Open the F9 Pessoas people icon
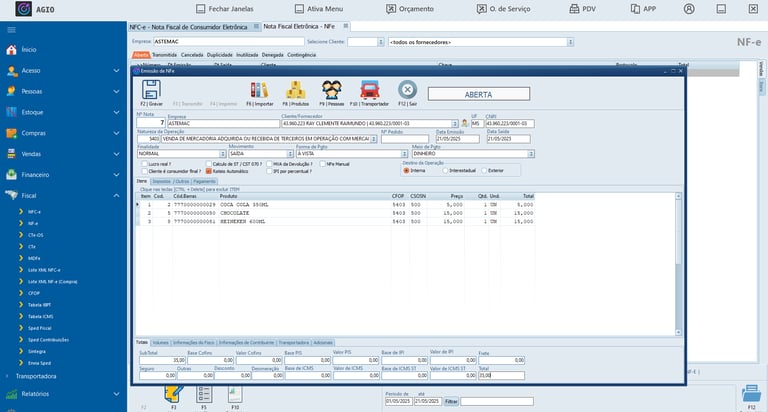The width and height of the screenshot is (768, 412). (332, 90)
